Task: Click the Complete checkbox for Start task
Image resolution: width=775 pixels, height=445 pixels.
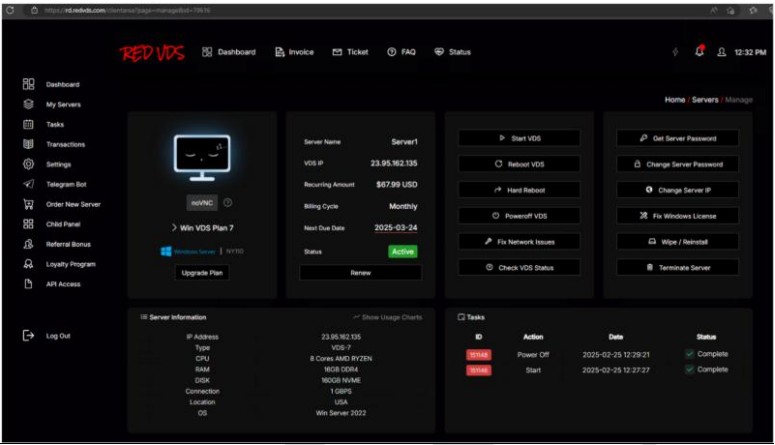Action: pyautogui.click(x=690, y=370)
